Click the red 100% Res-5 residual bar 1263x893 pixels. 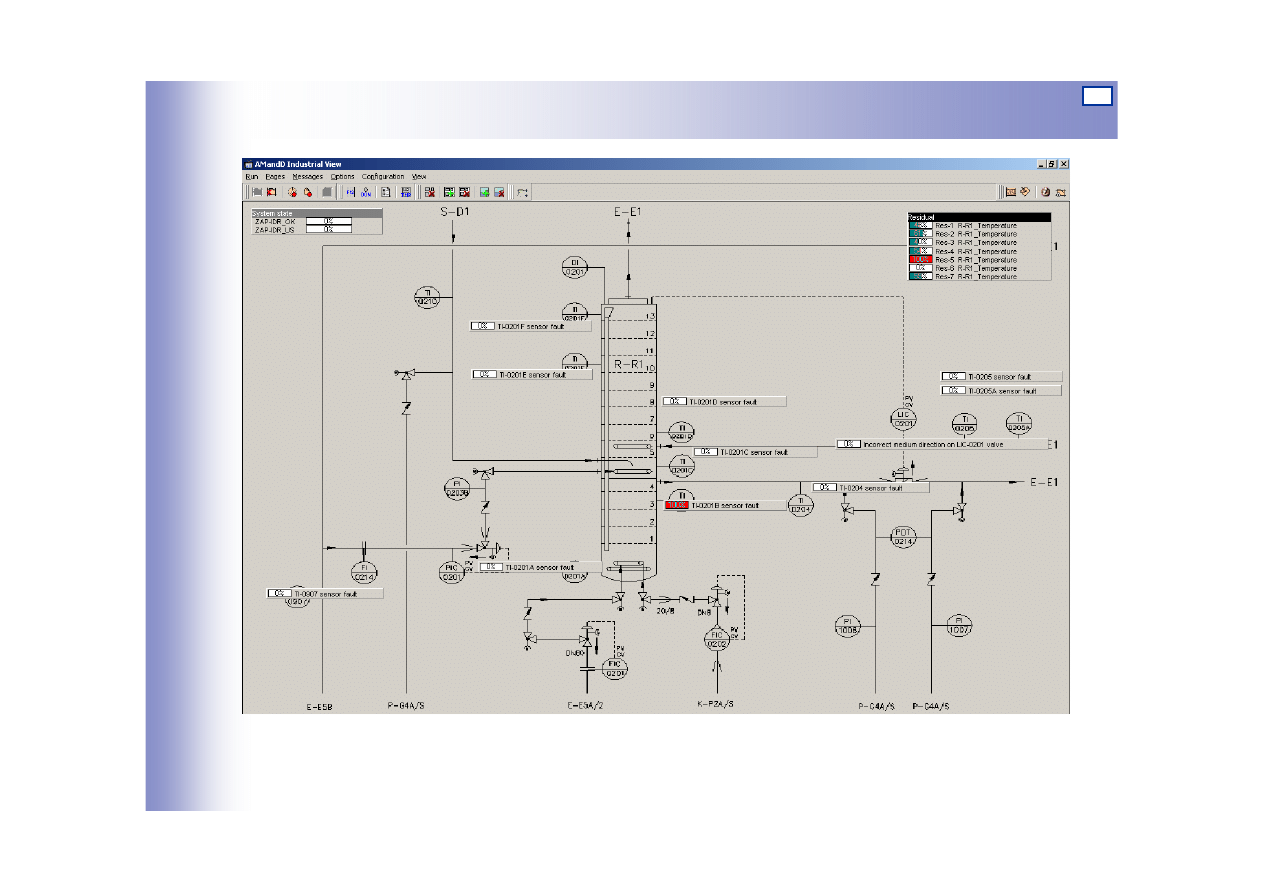pos(920,259)
